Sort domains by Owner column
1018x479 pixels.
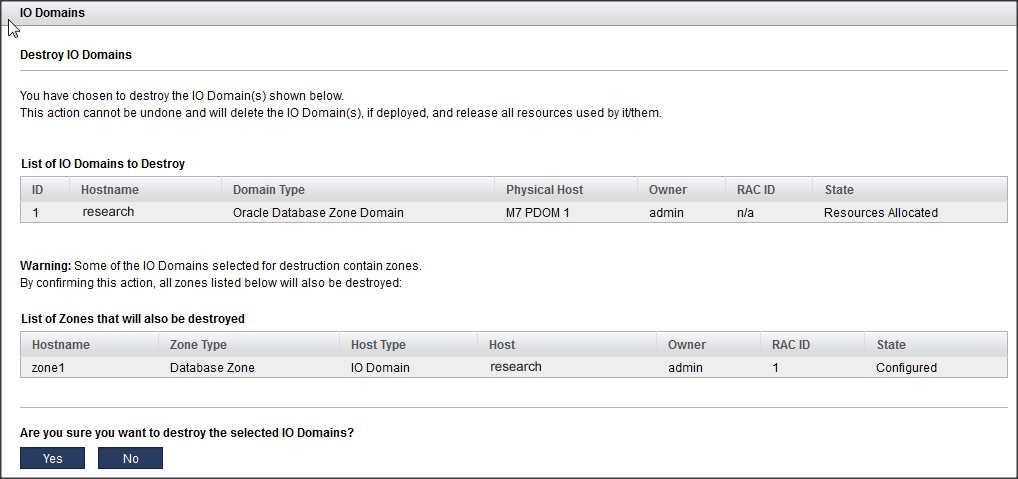668,190
